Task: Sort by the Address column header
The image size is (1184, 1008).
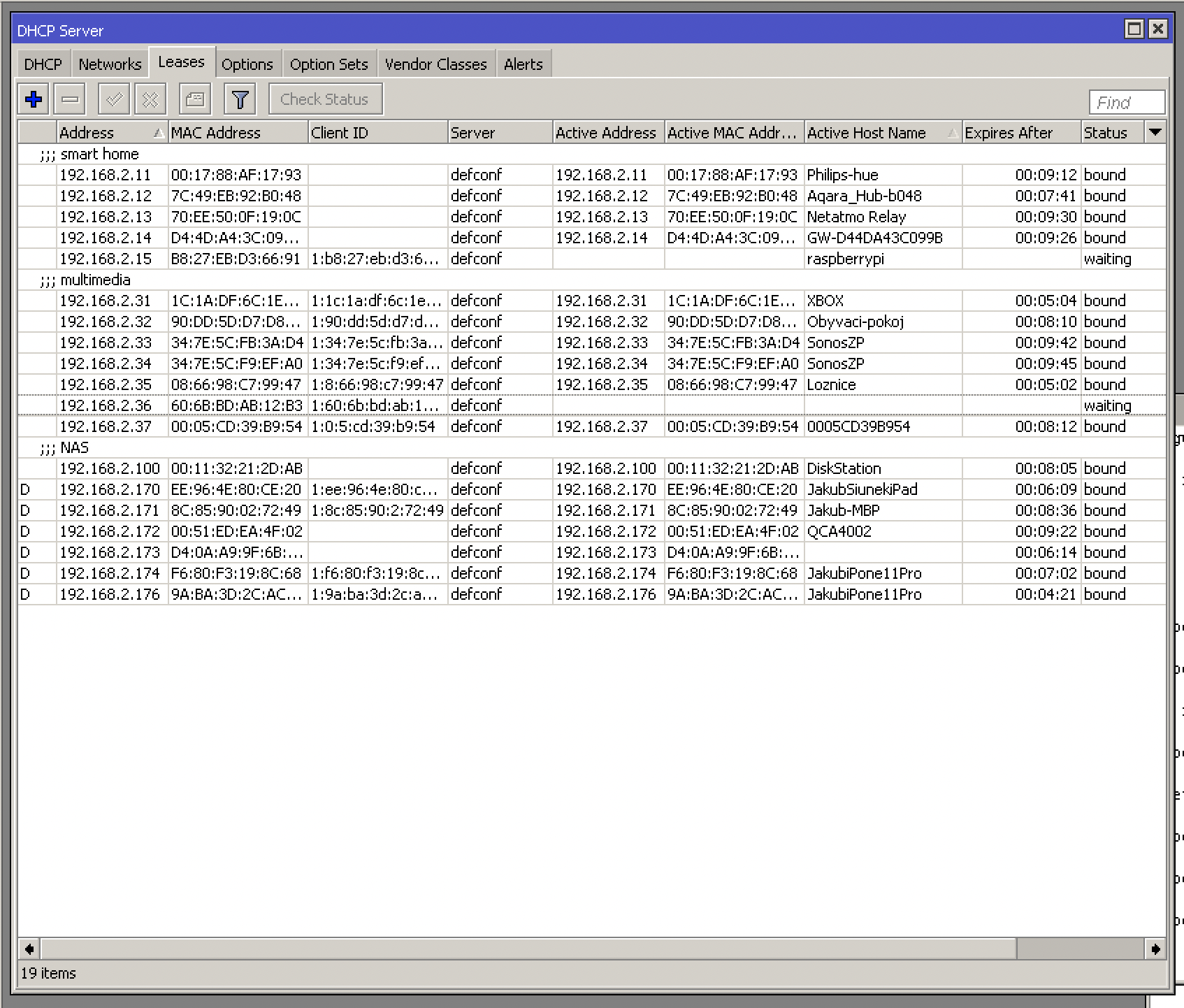Action: pyautogui.click(x=112, y=133)
